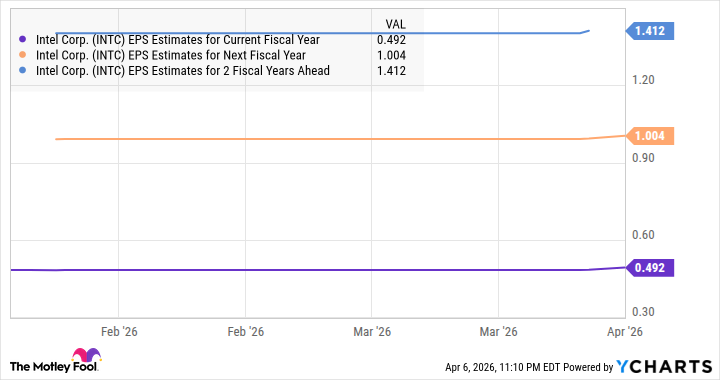Click the 0.30 y-axis label

click(643, 312)
